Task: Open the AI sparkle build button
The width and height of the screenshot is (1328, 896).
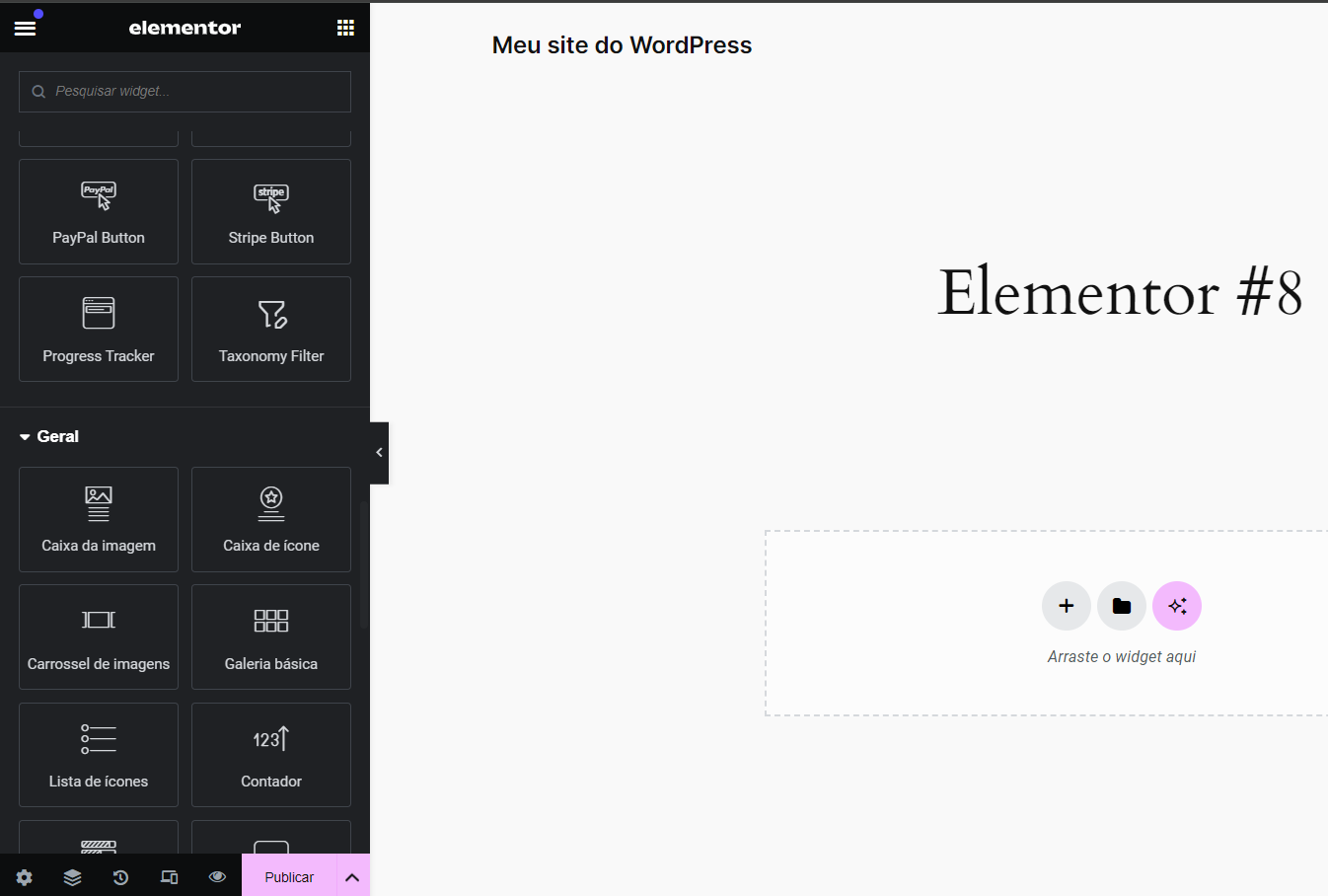Action: (x=1177, y=606)
